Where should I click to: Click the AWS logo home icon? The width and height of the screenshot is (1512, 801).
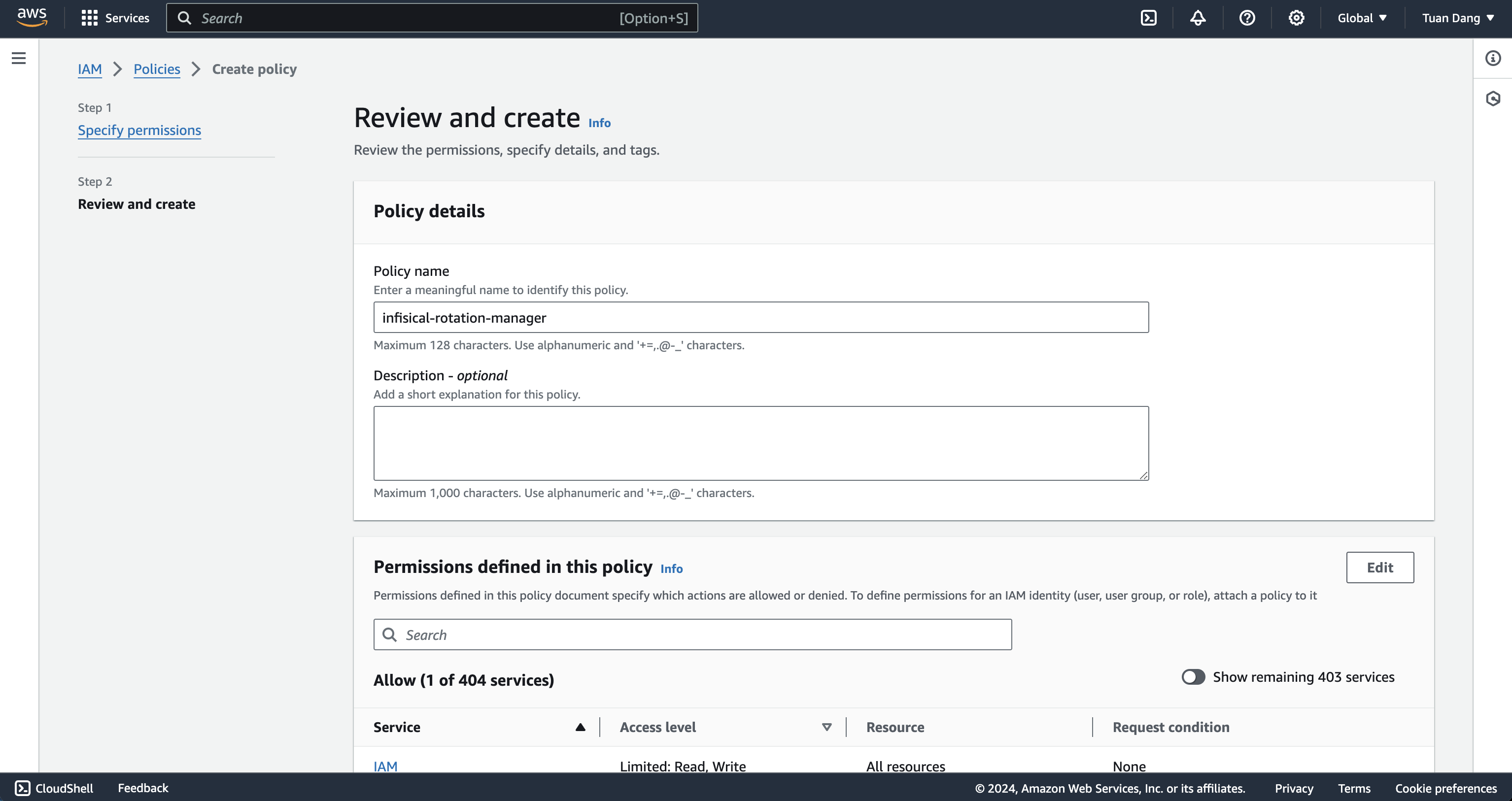click(x=32, y=18)
